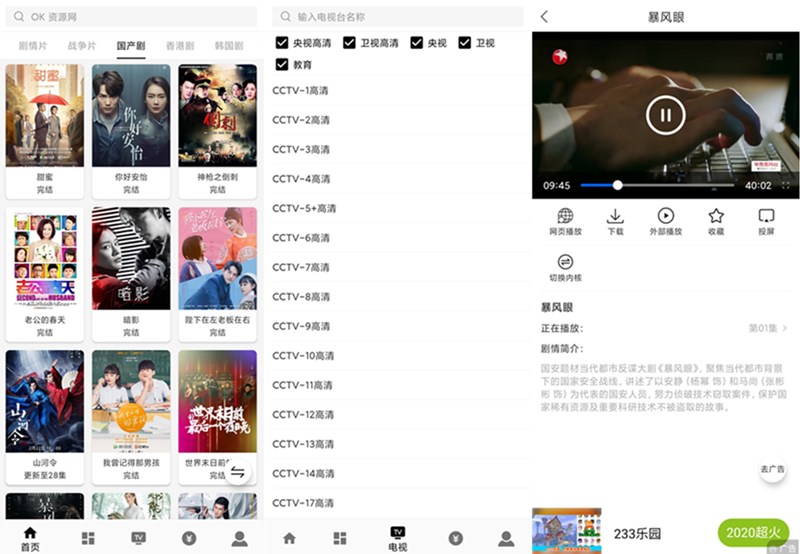Open the home tab in left screen
Viewport: 800px width, 554px height.
tap(30, 539)
